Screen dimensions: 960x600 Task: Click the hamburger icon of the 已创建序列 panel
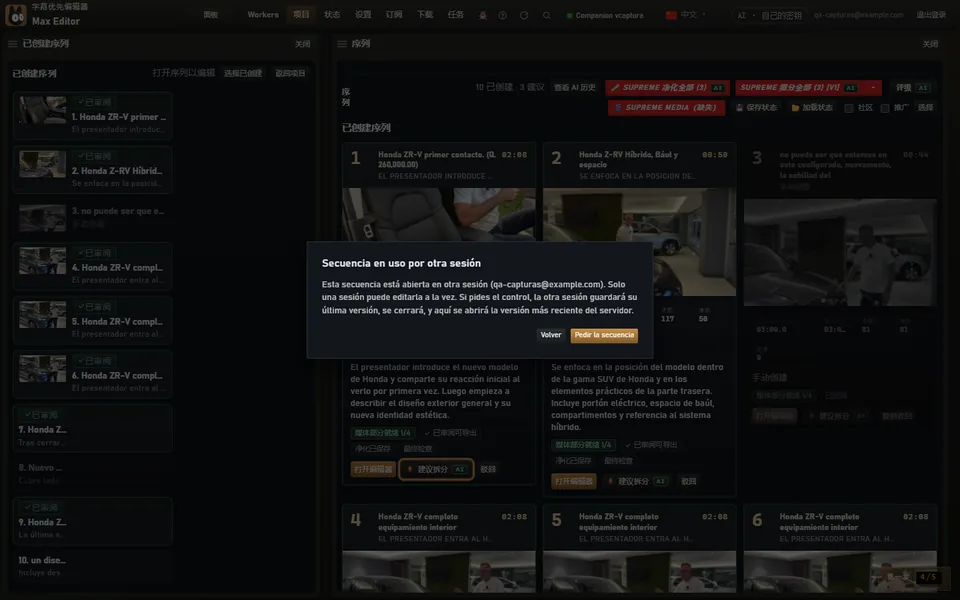coord(12,44)
